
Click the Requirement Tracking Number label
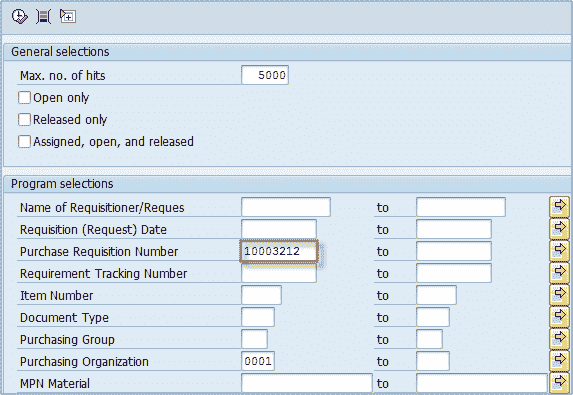point(103,273)
